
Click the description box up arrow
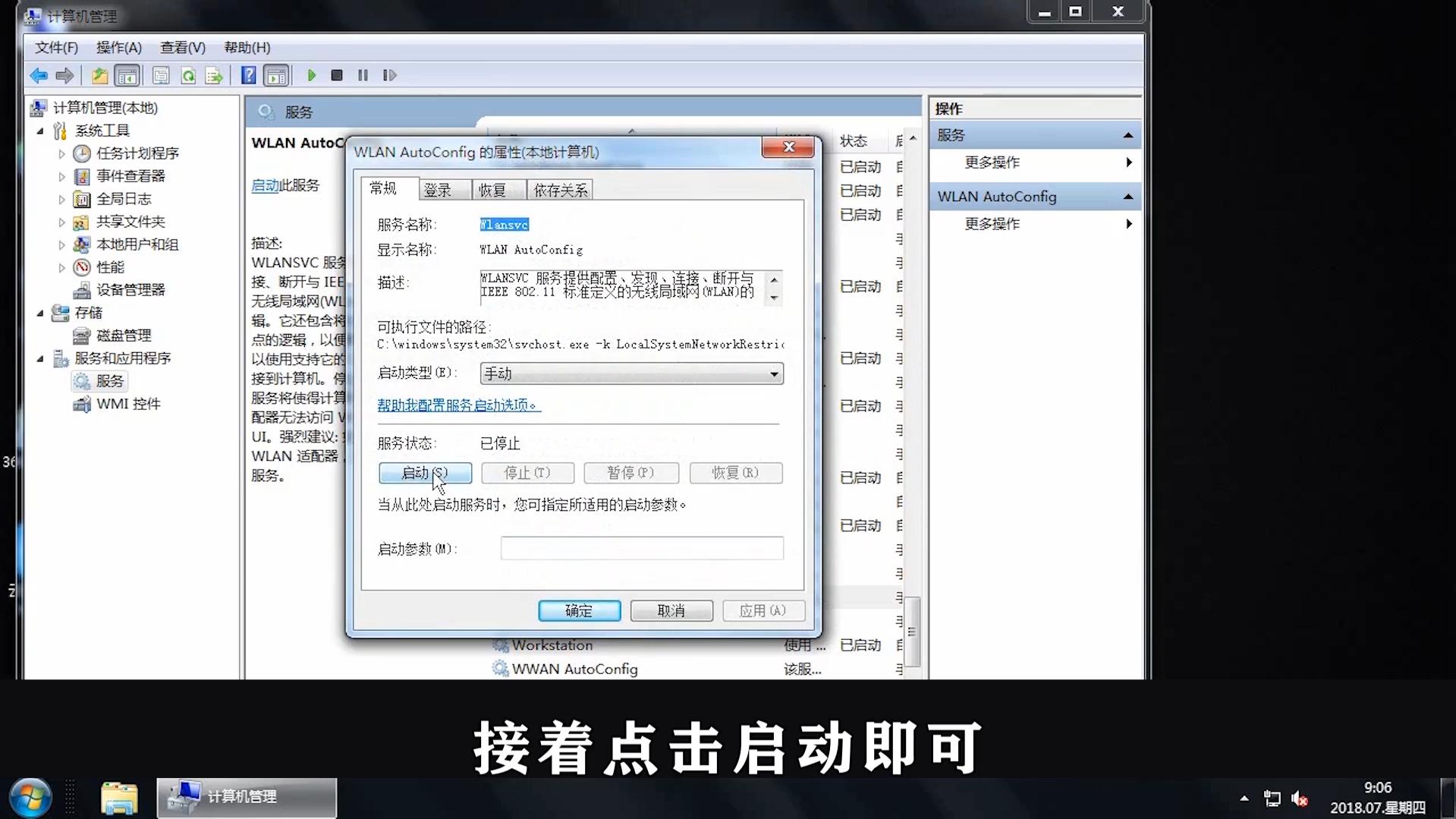pos(774,279)
